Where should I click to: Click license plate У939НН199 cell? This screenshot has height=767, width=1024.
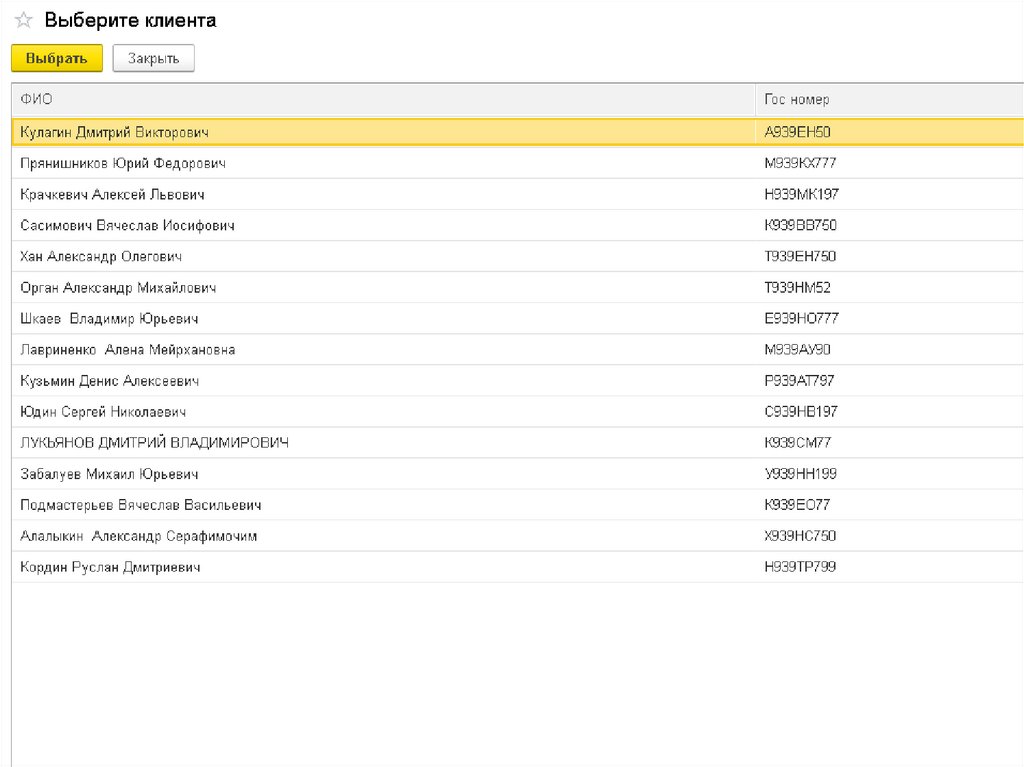pyautogui.click(x=800, y=474)
